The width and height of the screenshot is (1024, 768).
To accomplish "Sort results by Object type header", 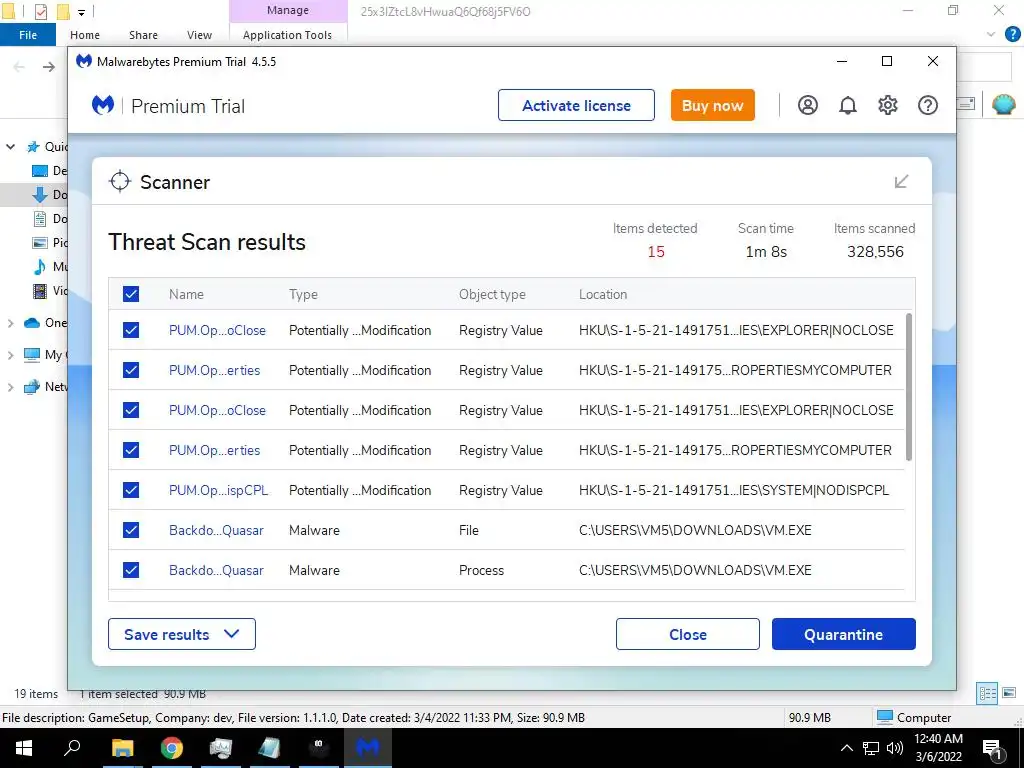I will tap(492, 294).
